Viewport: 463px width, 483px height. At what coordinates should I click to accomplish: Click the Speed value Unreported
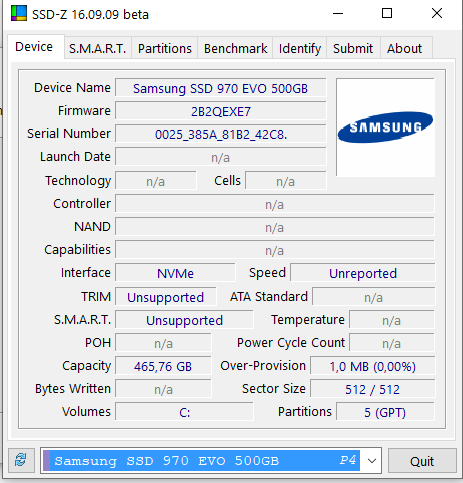pos(363,273)
